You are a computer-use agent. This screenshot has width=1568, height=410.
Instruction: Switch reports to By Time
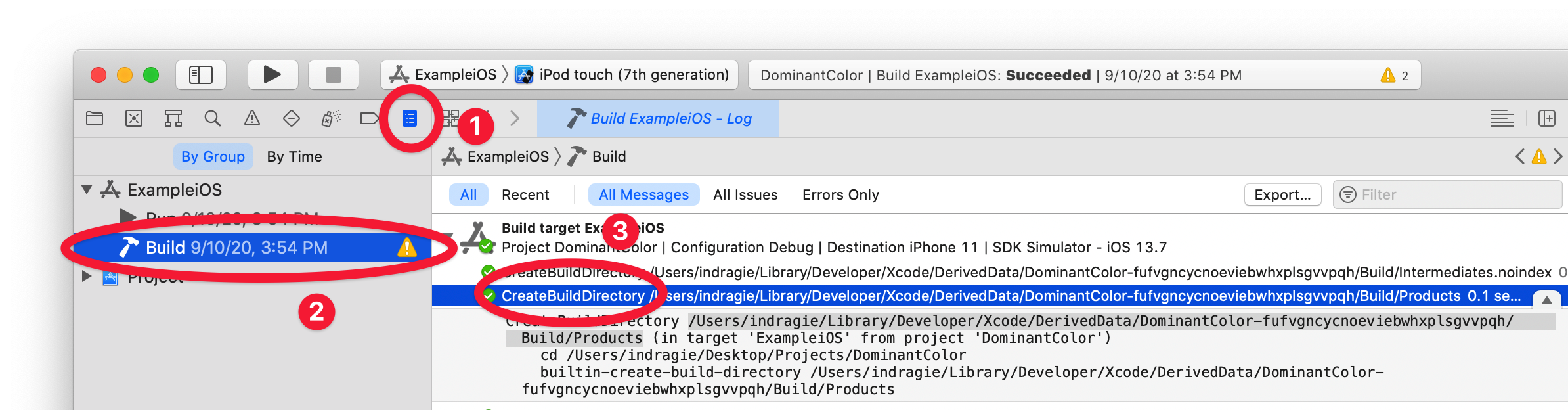point(295,156)
